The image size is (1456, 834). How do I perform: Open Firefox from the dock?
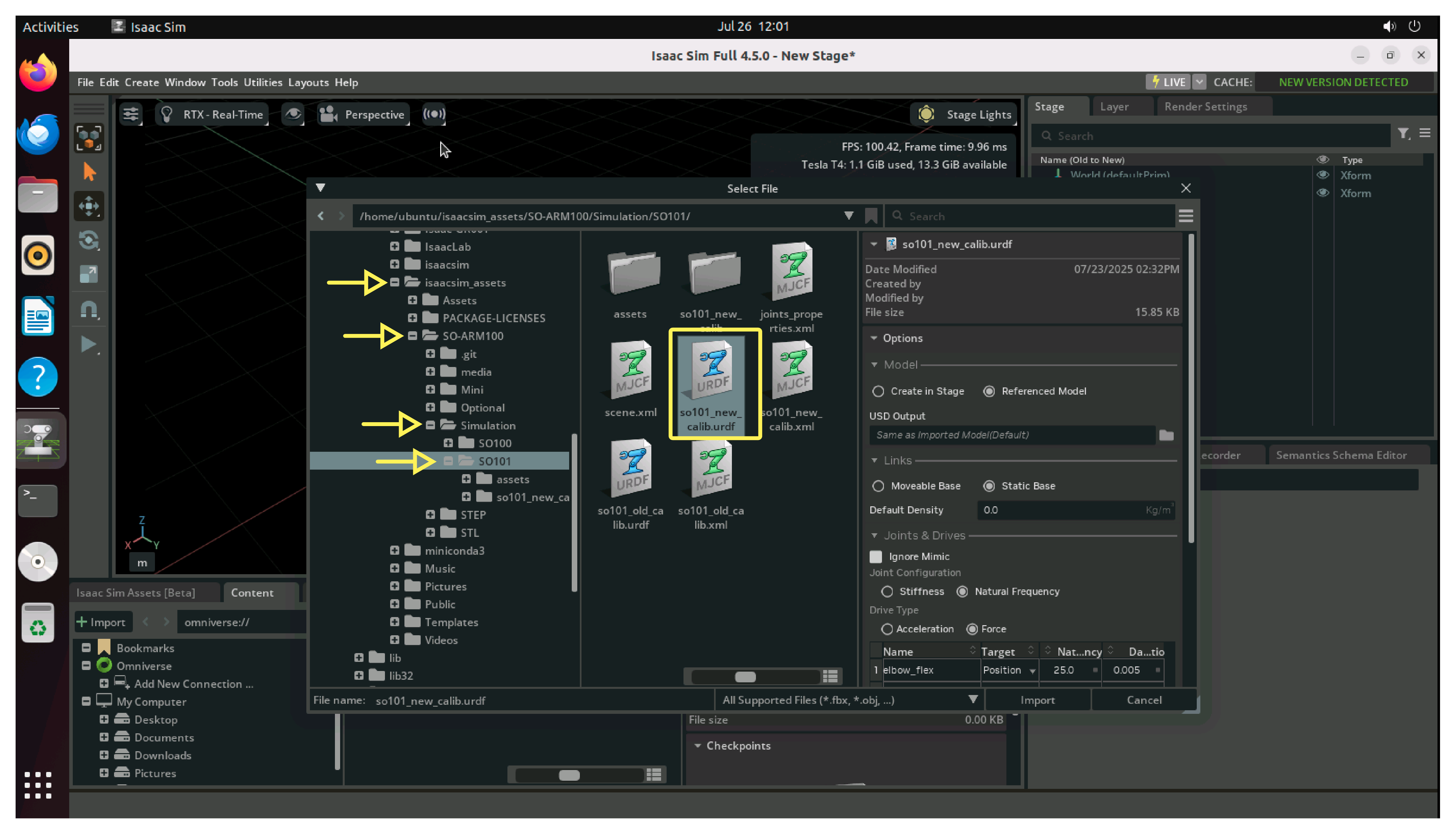point(38,73)
